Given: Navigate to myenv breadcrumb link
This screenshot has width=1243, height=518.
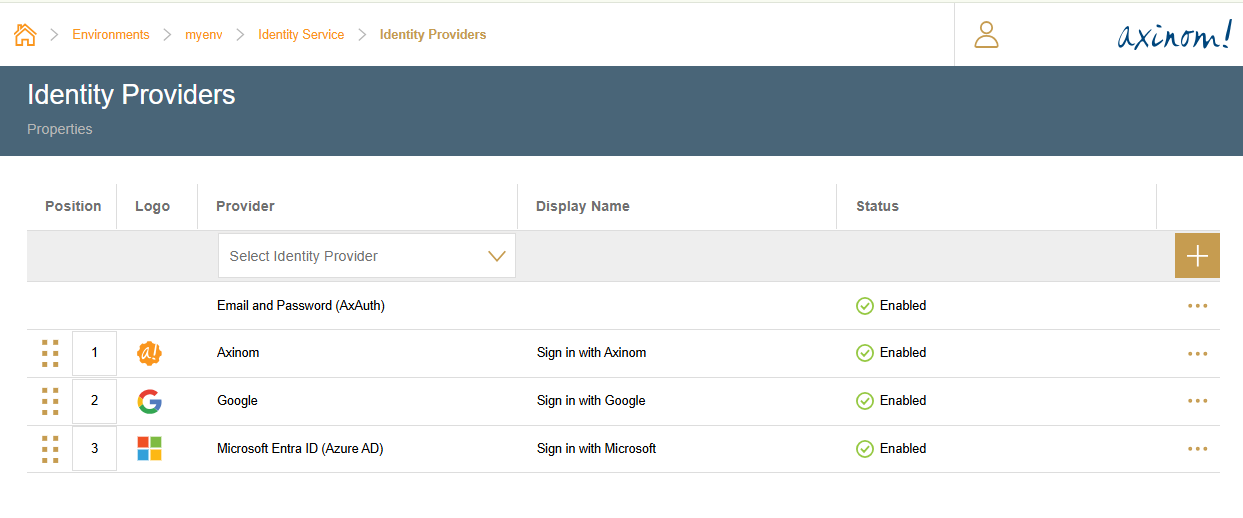Looking at the screenshot, I should pyautogui.click(x=204, y=35).
